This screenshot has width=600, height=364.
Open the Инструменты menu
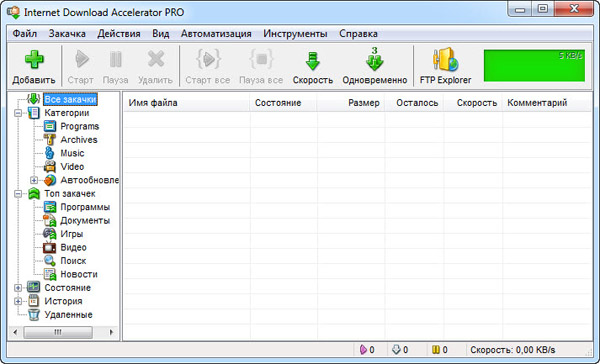295,34
